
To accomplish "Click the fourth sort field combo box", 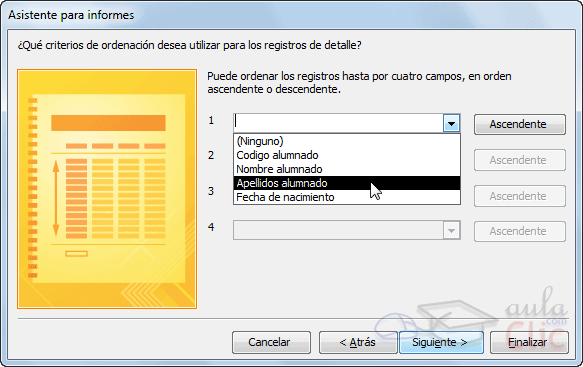I will click(347, 230).
